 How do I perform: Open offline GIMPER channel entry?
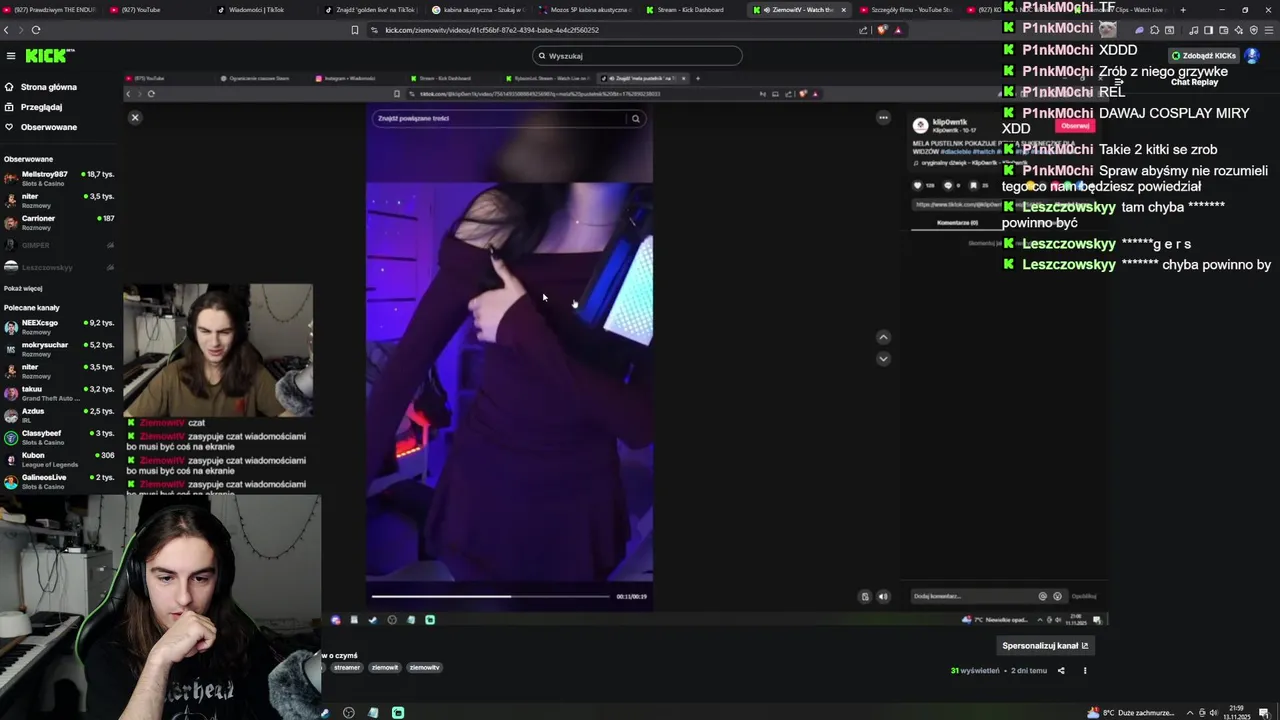pyautogui.click(x=58, y=245)
